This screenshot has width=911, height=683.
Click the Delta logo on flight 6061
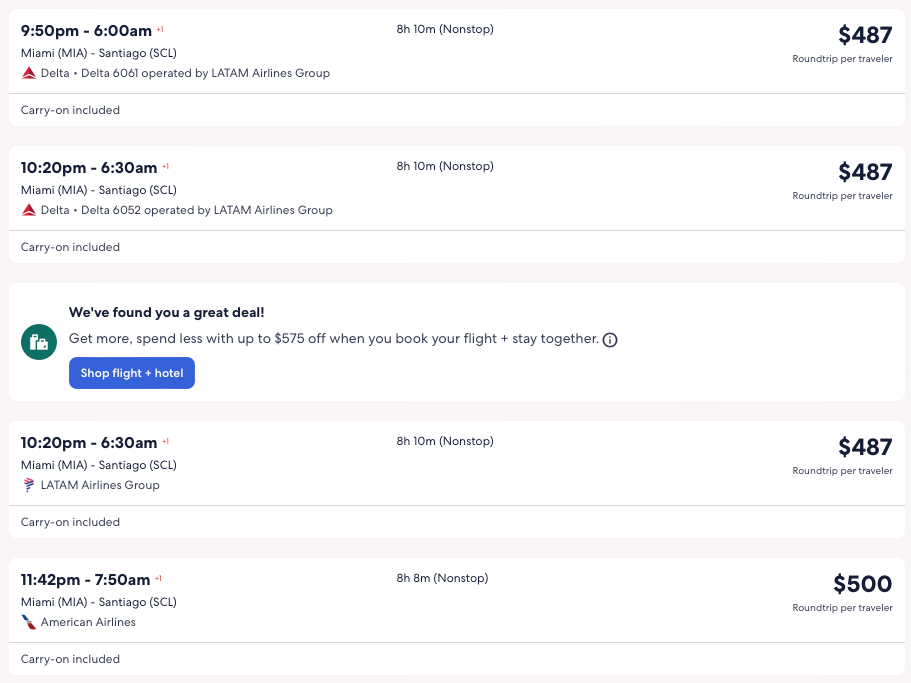coord(29,73)
